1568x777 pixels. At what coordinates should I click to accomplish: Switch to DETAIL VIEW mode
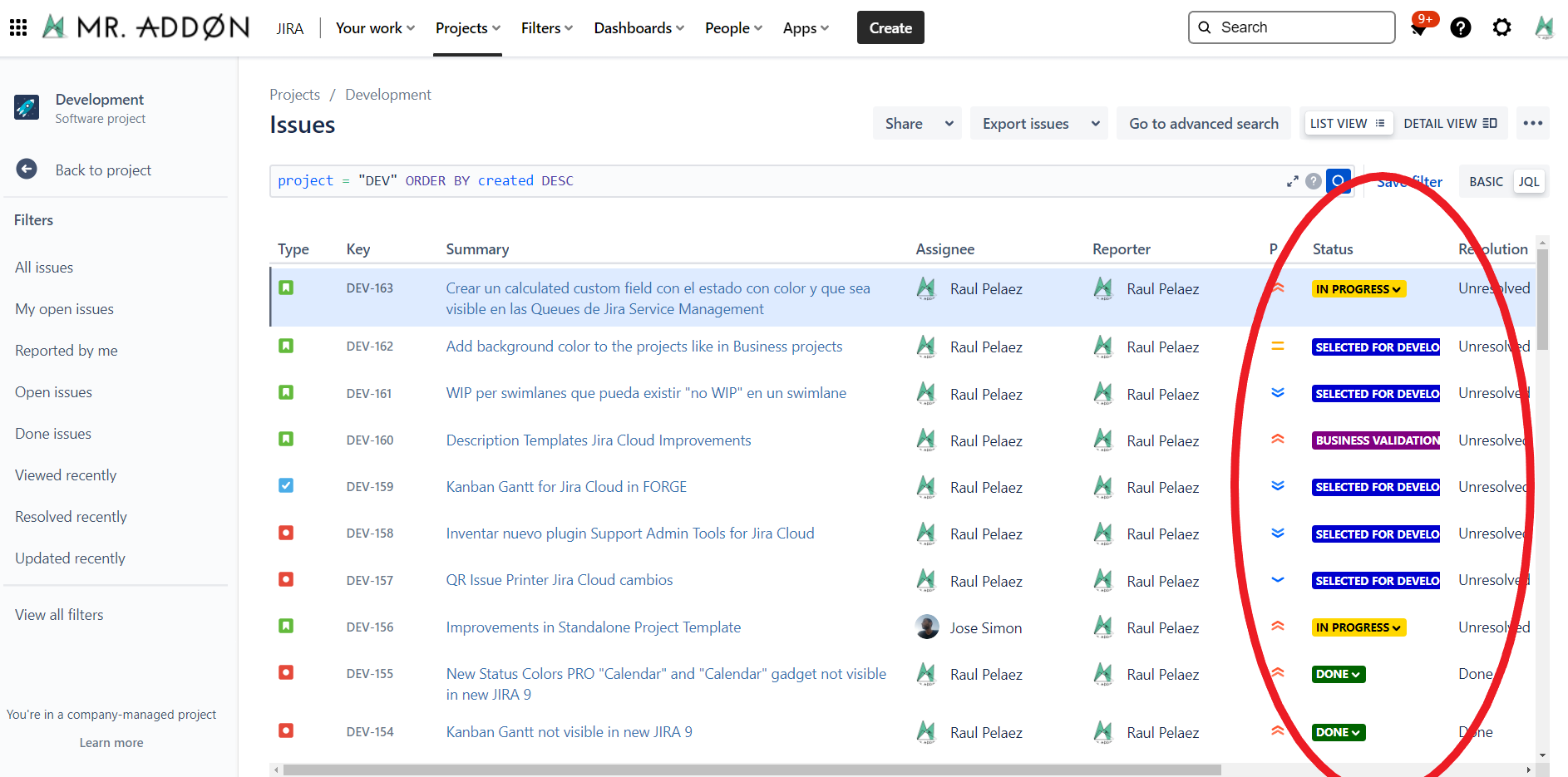(x=1449, y=124)
